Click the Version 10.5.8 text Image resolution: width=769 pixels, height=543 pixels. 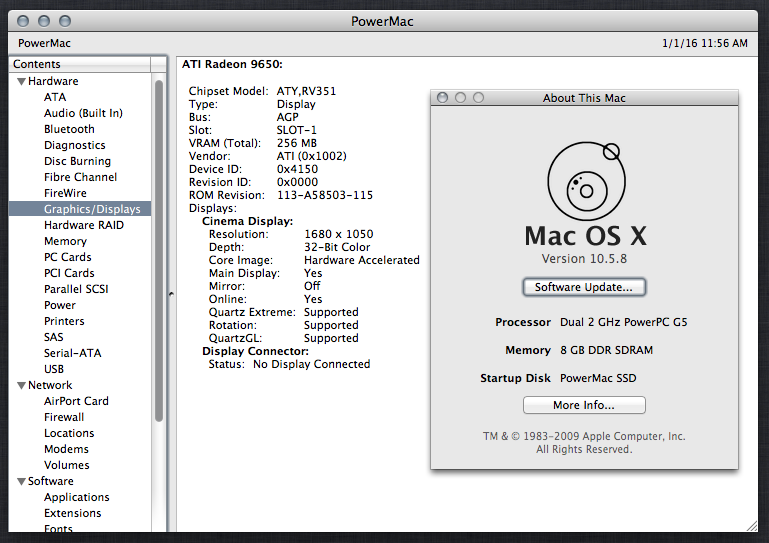click(584, 259)
